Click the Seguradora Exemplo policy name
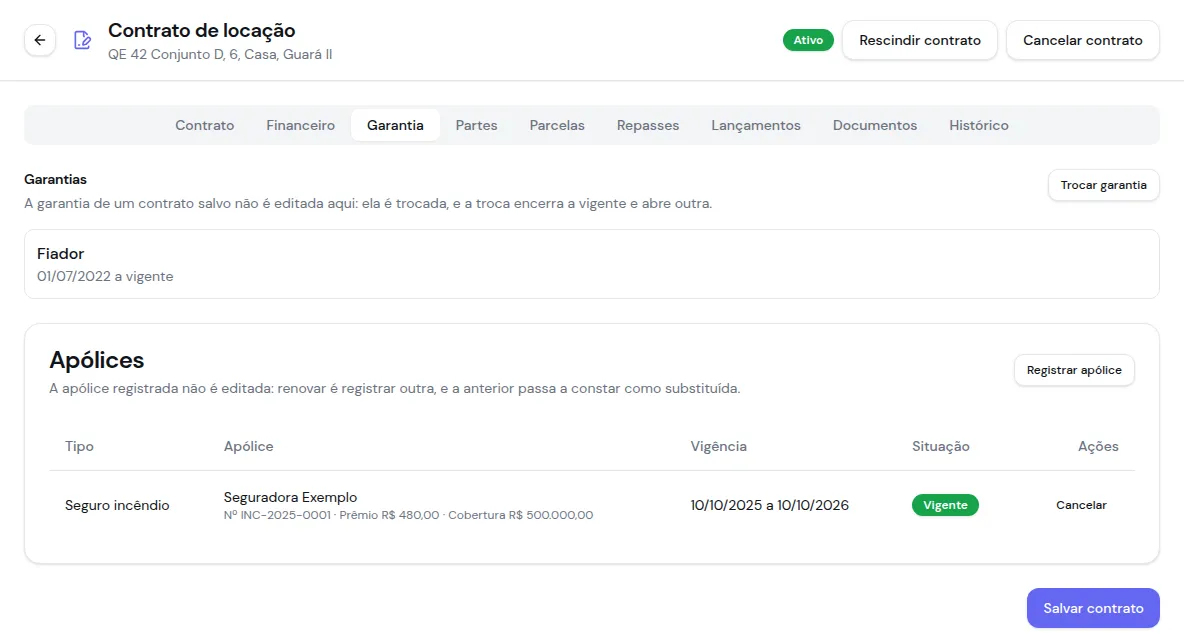Image resolution: width=1184 pixels, height=640 pixels. [290, 497]
